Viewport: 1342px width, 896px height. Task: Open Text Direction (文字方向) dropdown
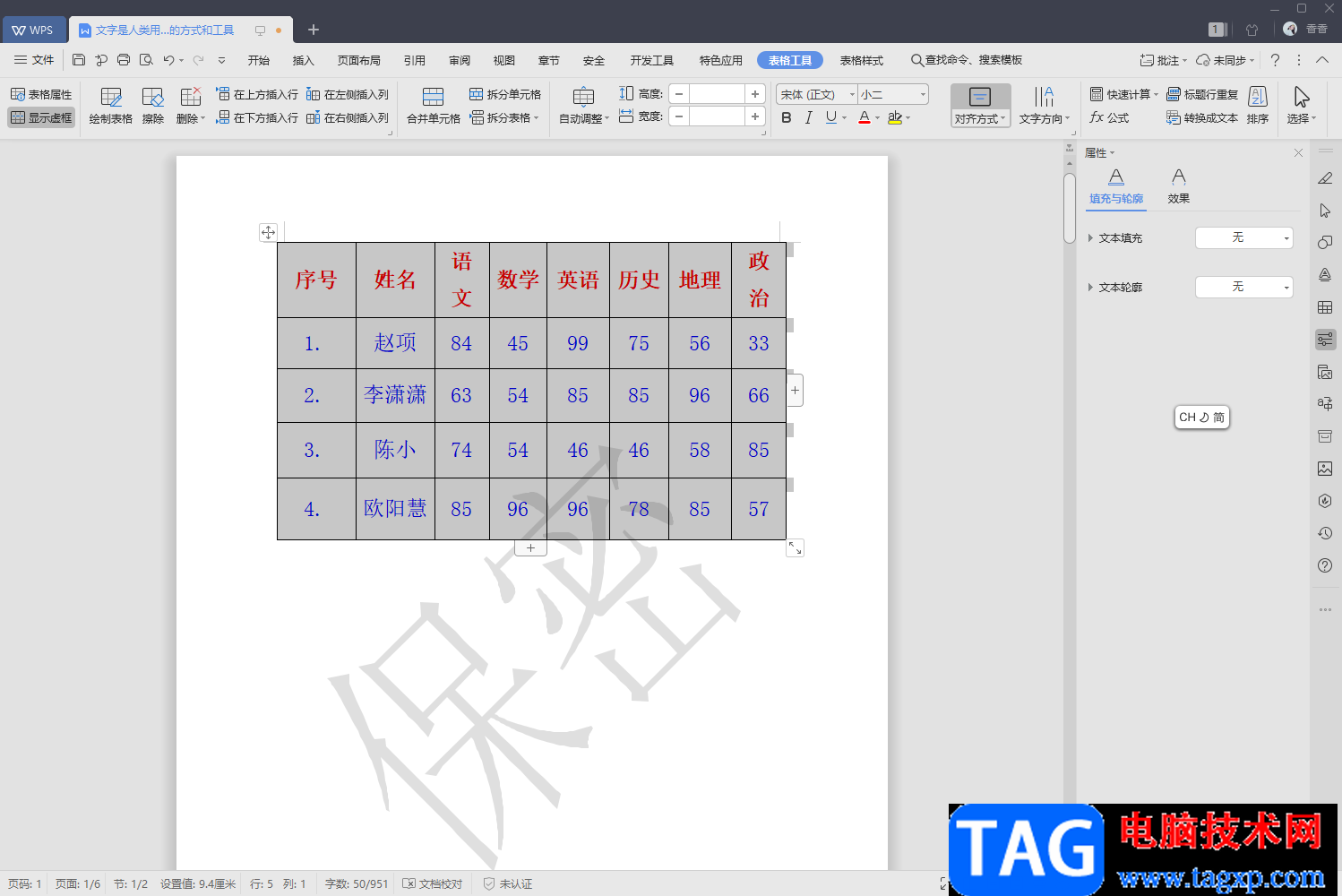tap(1045, 106)
